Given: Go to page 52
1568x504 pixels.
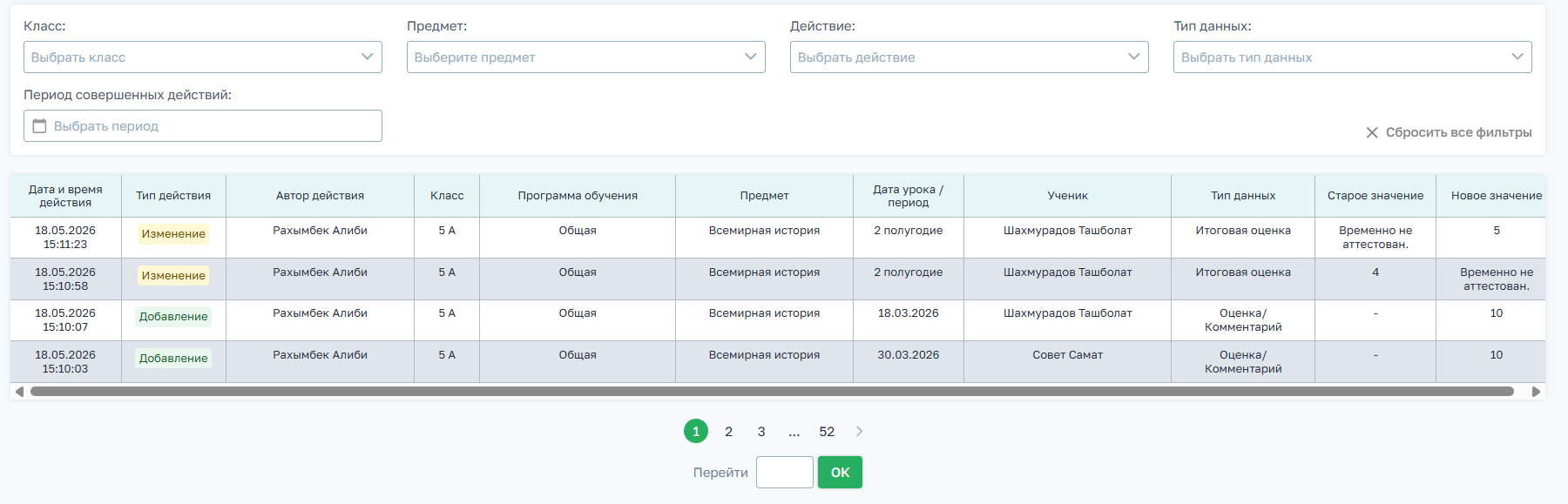Looking at the screenshot, I should [827, 432].
